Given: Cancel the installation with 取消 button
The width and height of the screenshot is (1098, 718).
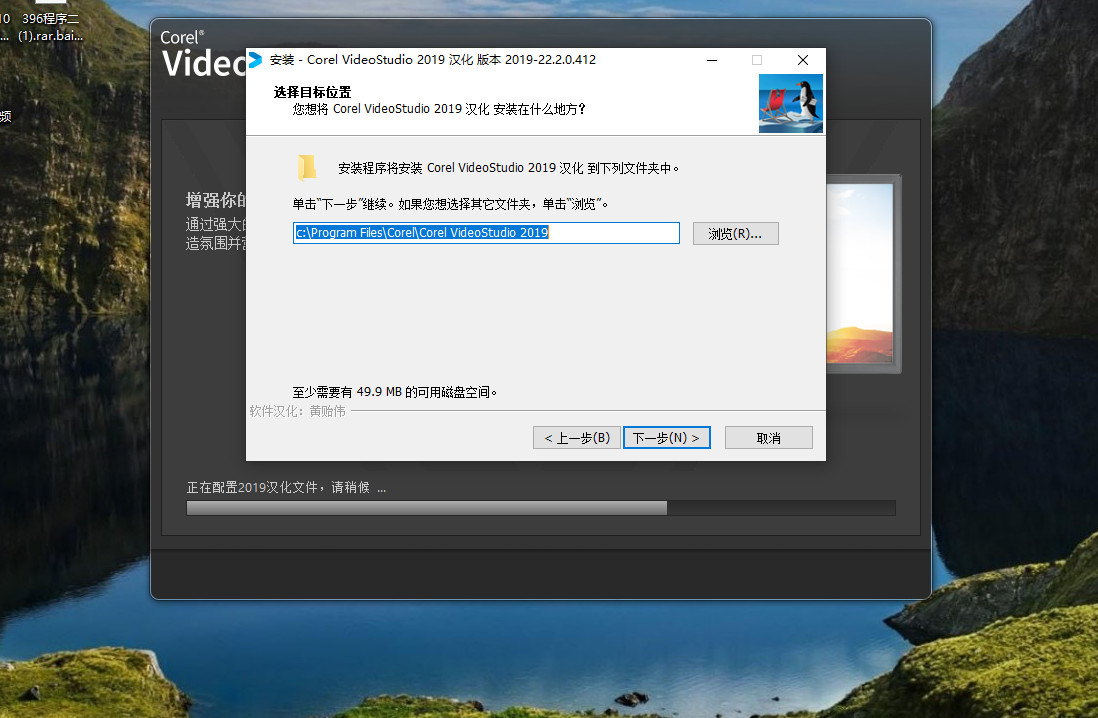Looking at the screenshot, I should pos(768,438).
